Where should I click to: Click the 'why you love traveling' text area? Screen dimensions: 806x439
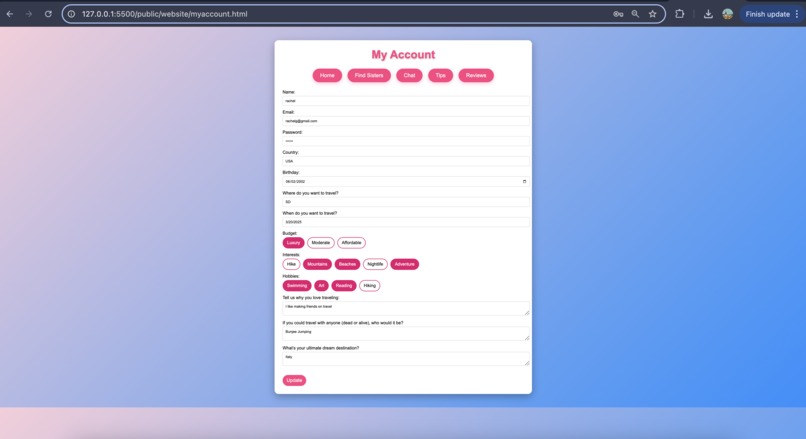[x=406, y=308]
